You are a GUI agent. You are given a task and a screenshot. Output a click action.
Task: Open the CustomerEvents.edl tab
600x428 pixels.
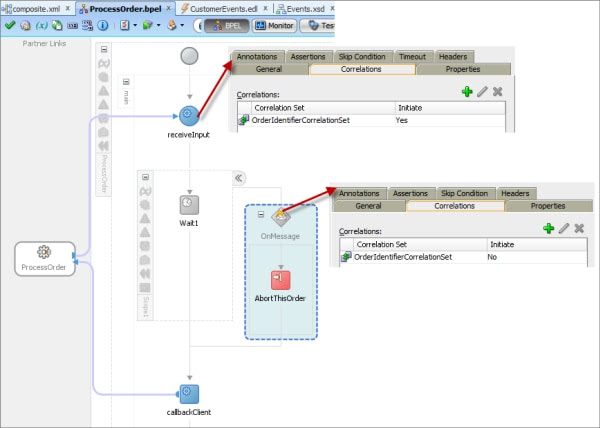(224, 8)
